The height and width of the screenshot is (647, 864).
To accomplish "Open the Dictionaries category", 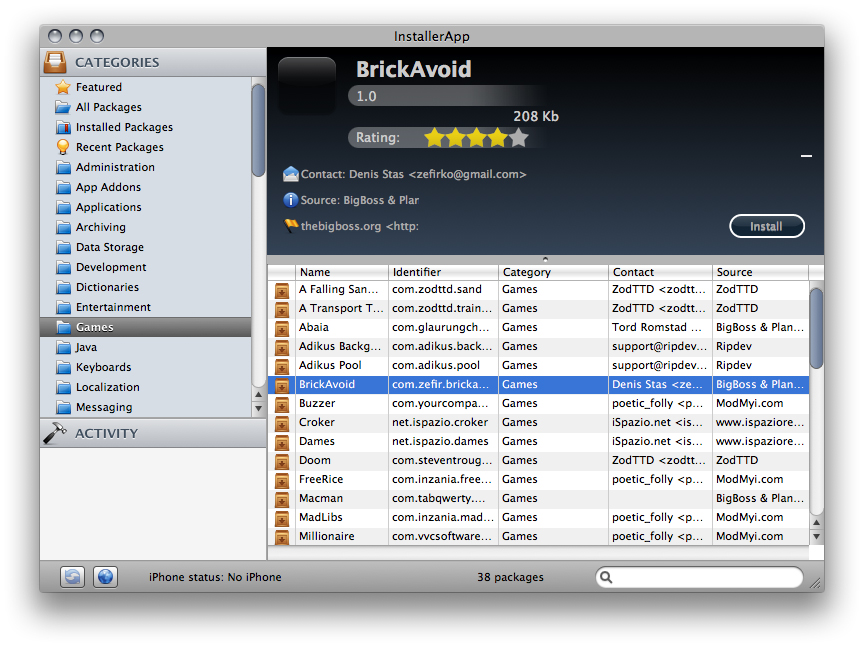I will (x=145, y=287).
